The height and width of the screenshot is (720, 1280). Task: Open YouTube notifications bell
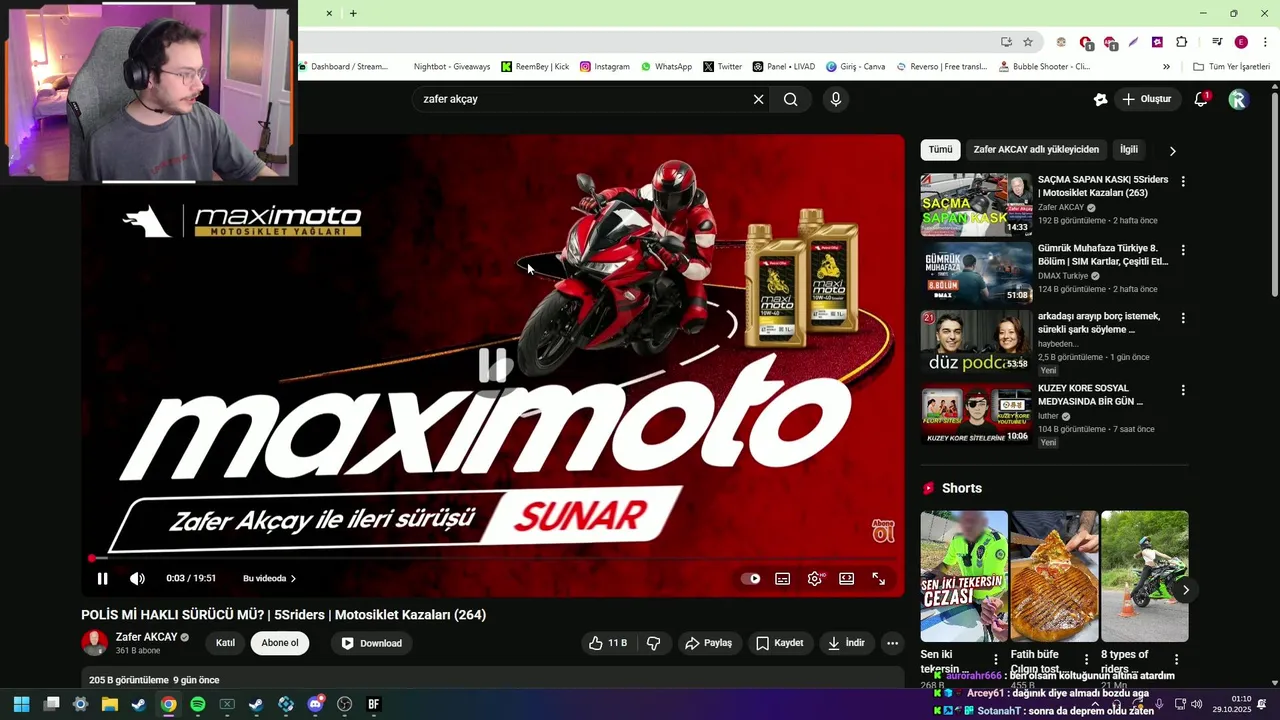[1202, 99]
